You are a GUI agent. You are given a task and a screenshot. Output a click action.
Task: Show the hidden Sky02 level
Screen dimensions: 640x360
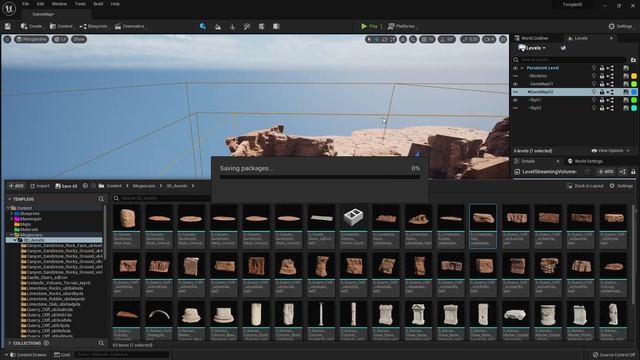[x=516, y=108]
